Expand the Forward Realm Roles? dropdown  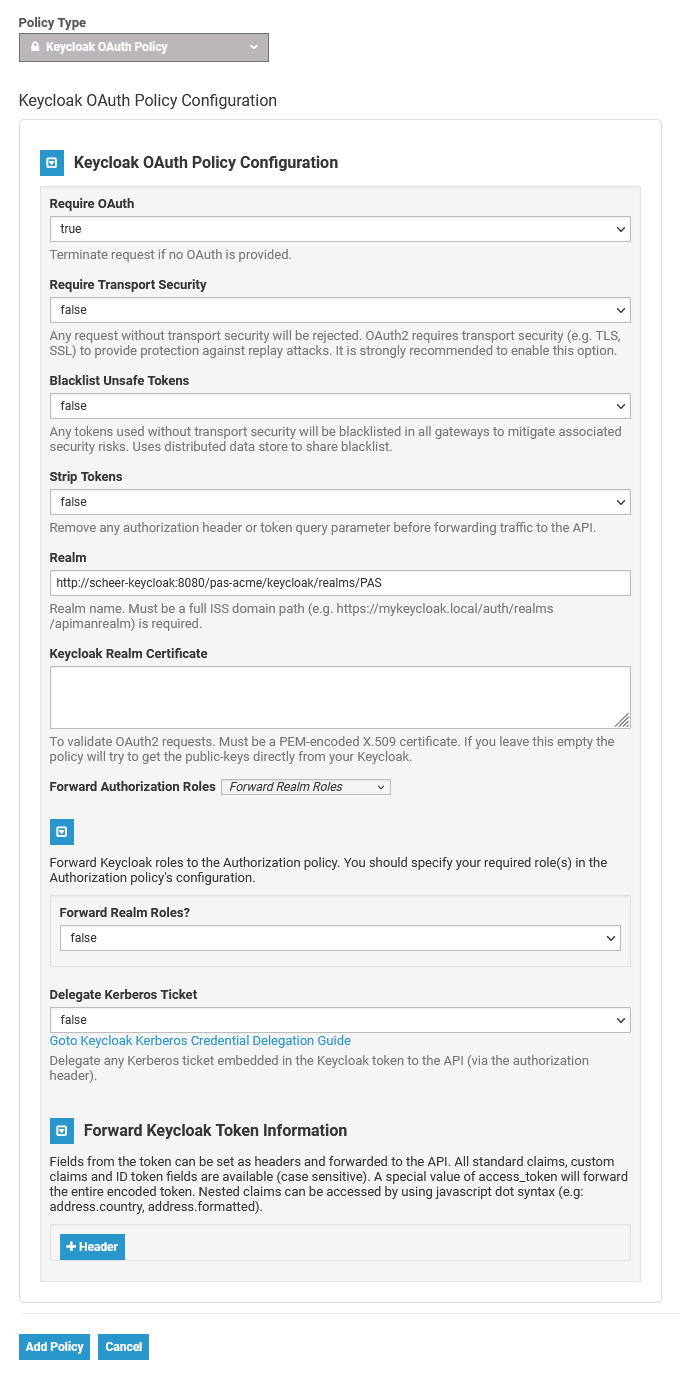[340, 938]
